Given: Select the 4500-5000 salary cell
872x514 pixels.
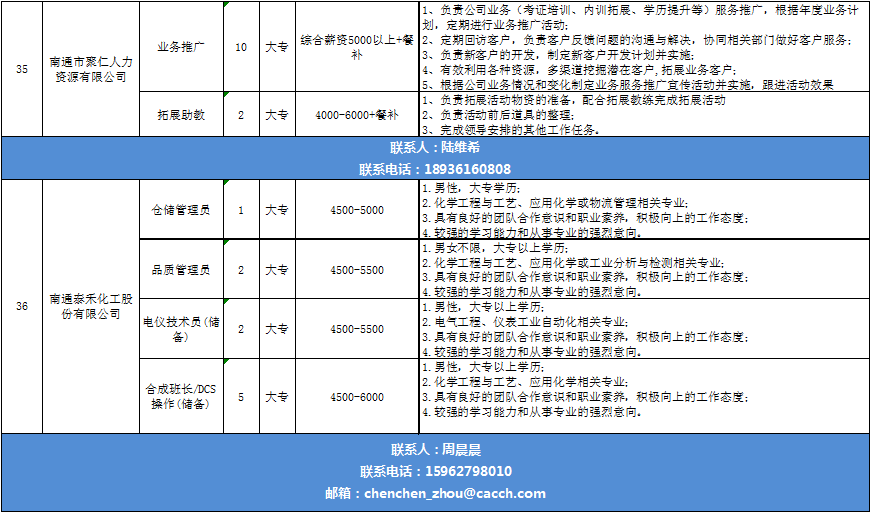Looking at the screenshot, I should [357, 210].
